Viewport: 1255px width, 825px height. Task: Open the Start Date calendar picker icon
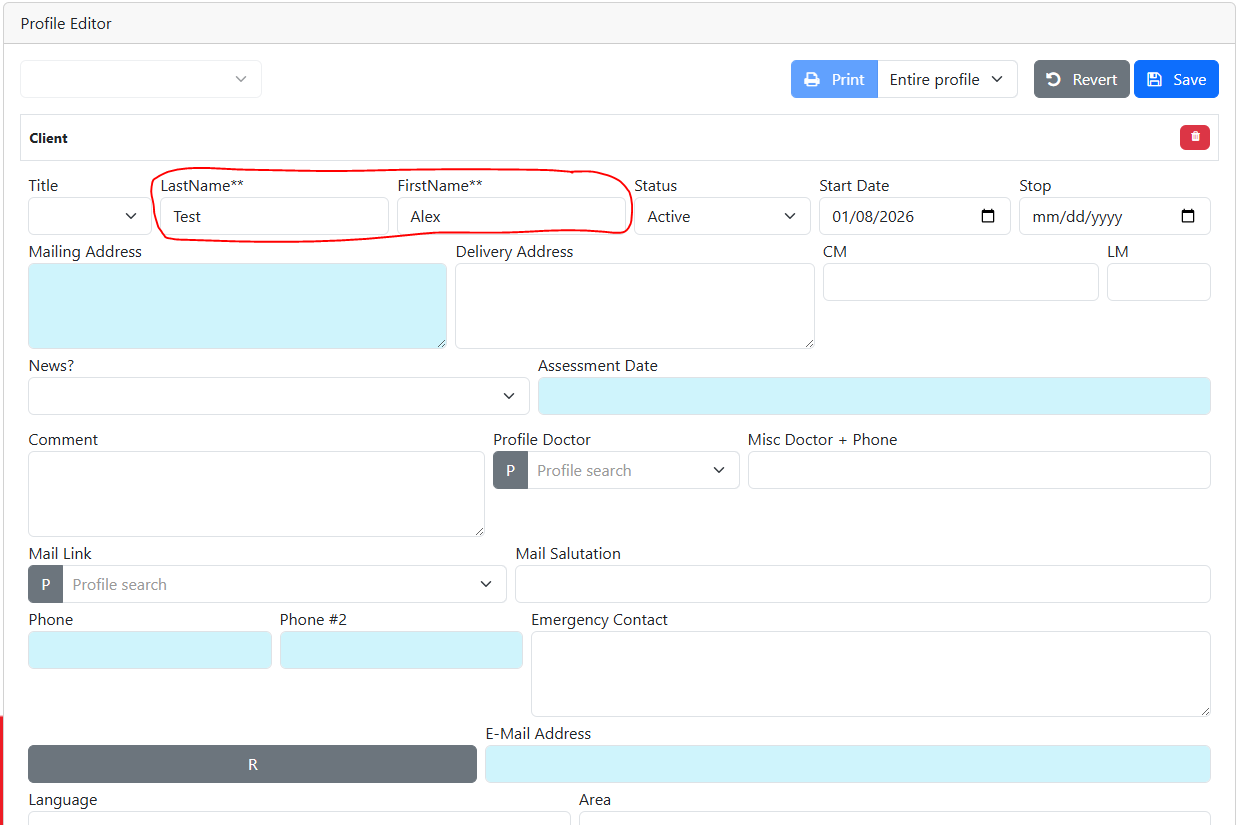click(x=988, y=216)
